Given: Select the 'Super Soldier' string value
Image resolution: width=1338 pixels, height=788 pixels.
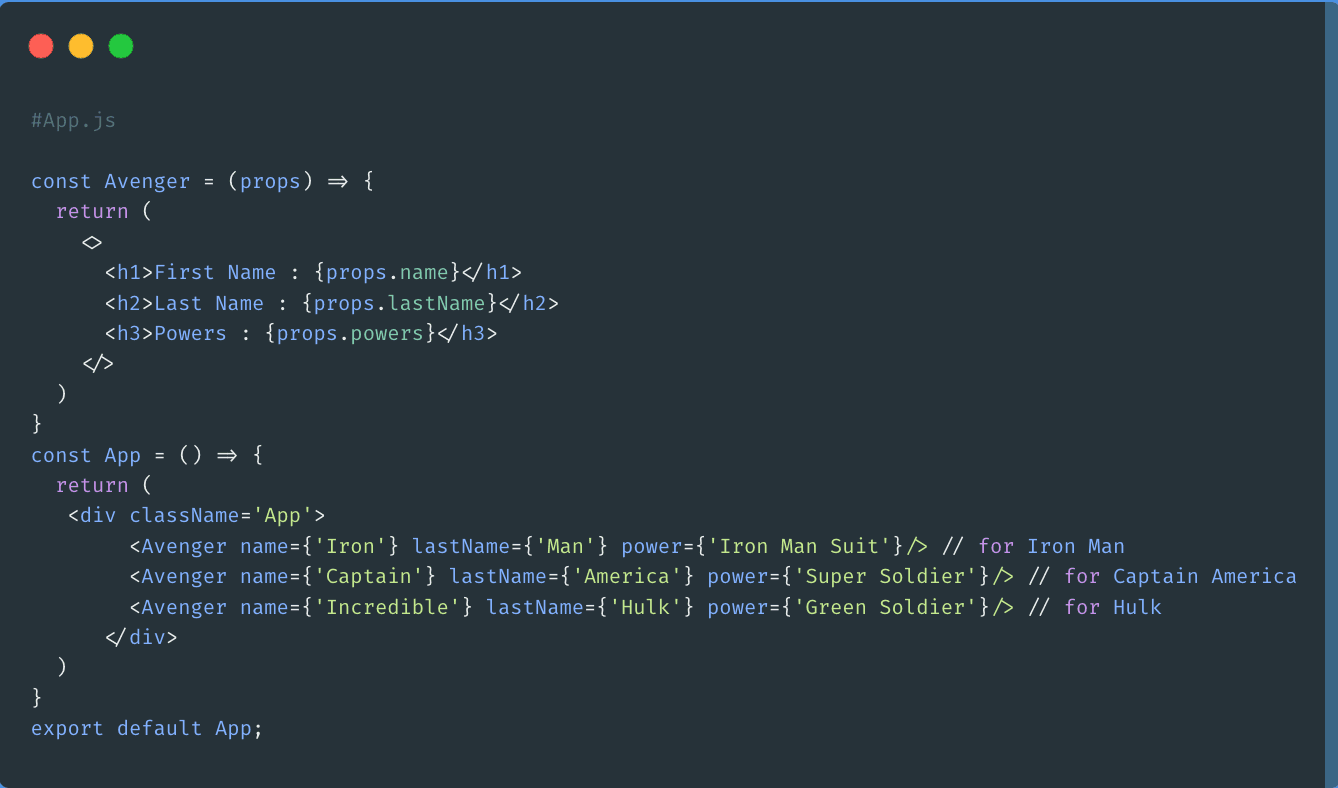Looking at the screenshot, I should click(x=884, y=576).
